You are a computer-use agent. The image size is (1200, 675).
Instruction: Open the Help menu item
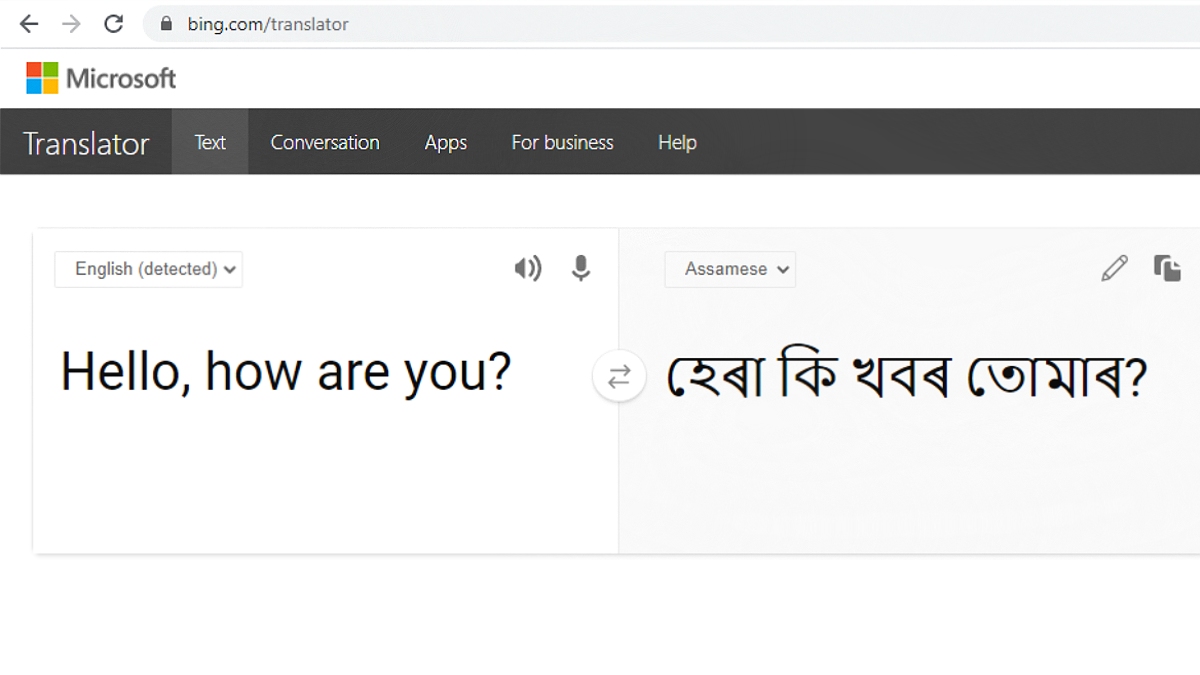pos(677,142)
